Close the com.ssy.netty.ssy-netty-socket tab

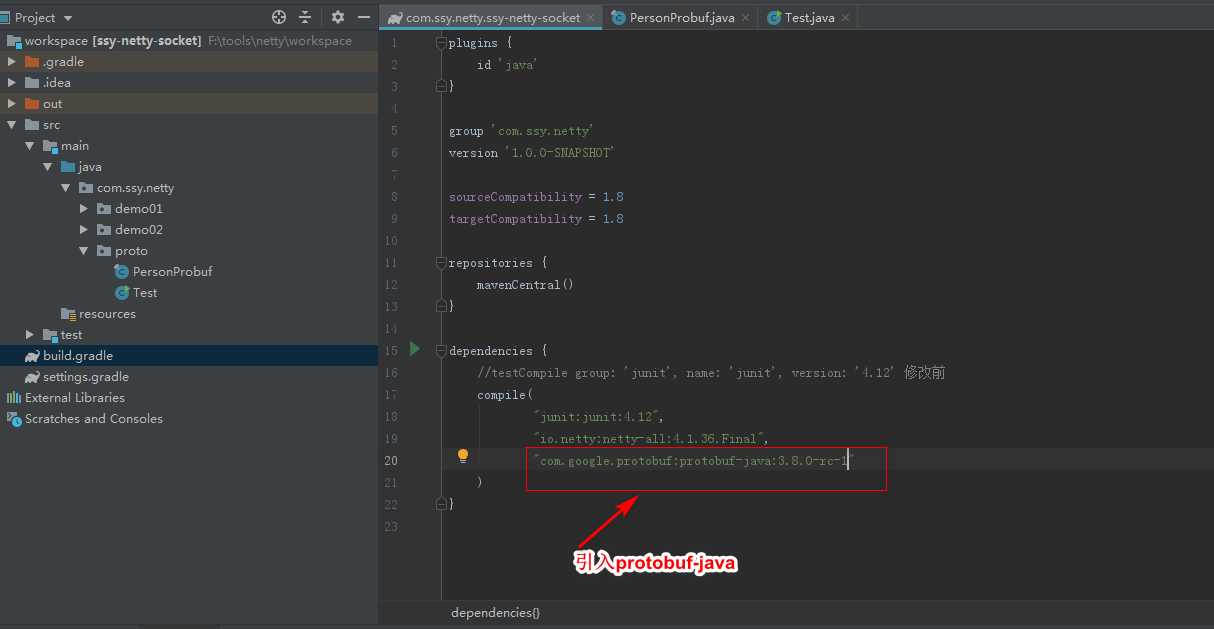pos(590,18)
